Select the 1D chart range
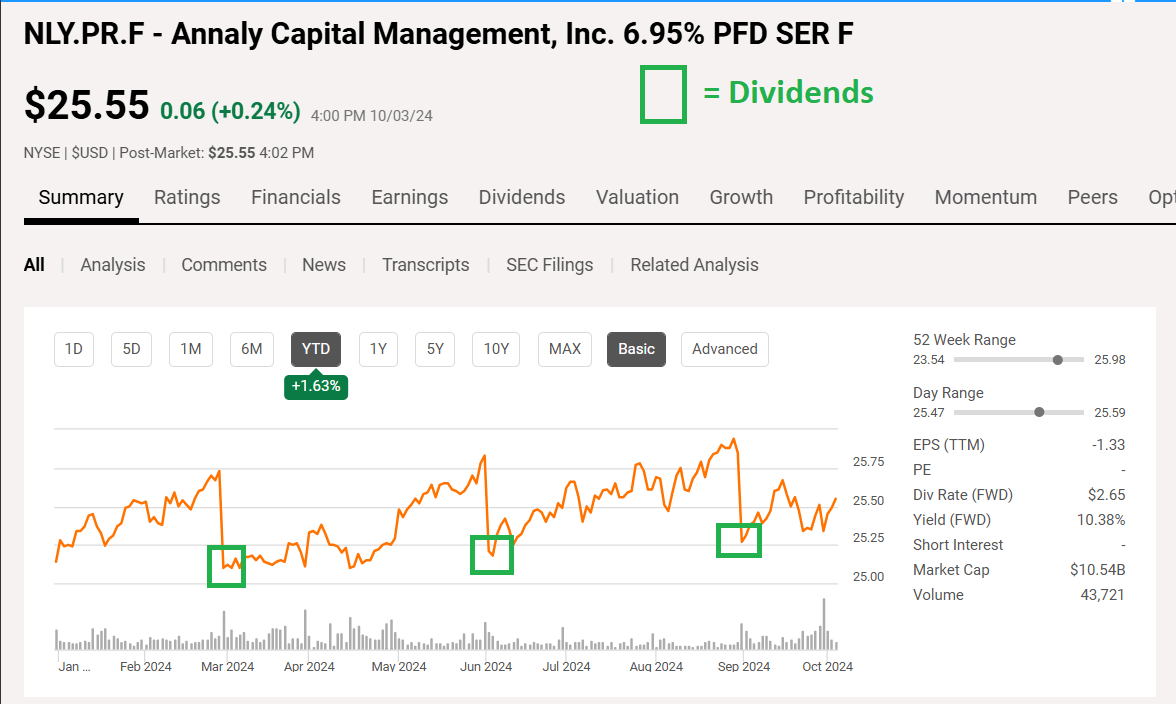Image resolution: width=1176 pixels, height=704 pixels. pyautogui.click(x=74, y=349)
